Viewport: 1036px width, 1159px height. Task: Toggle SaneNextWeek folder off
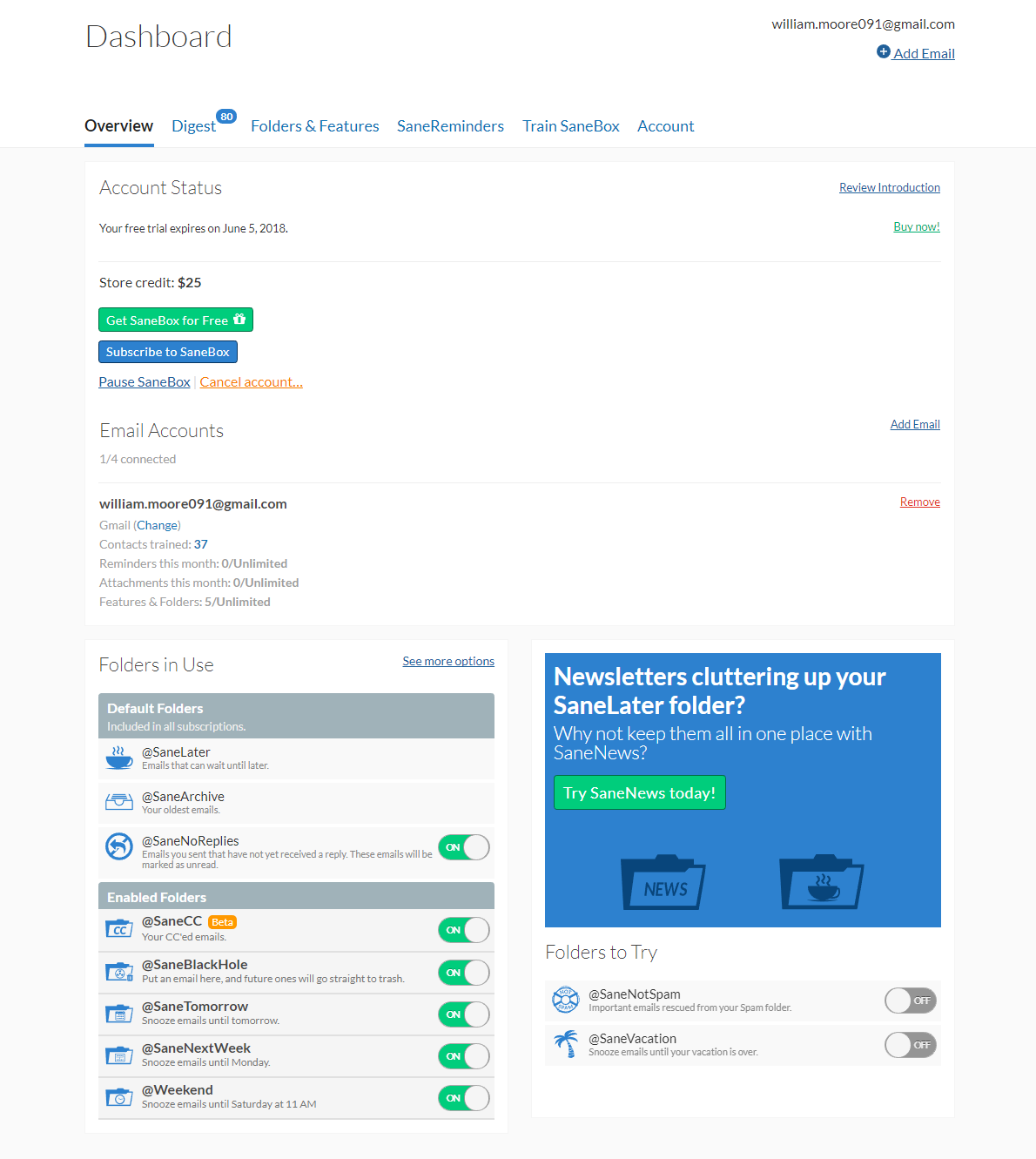click(x=464, y=1056)
